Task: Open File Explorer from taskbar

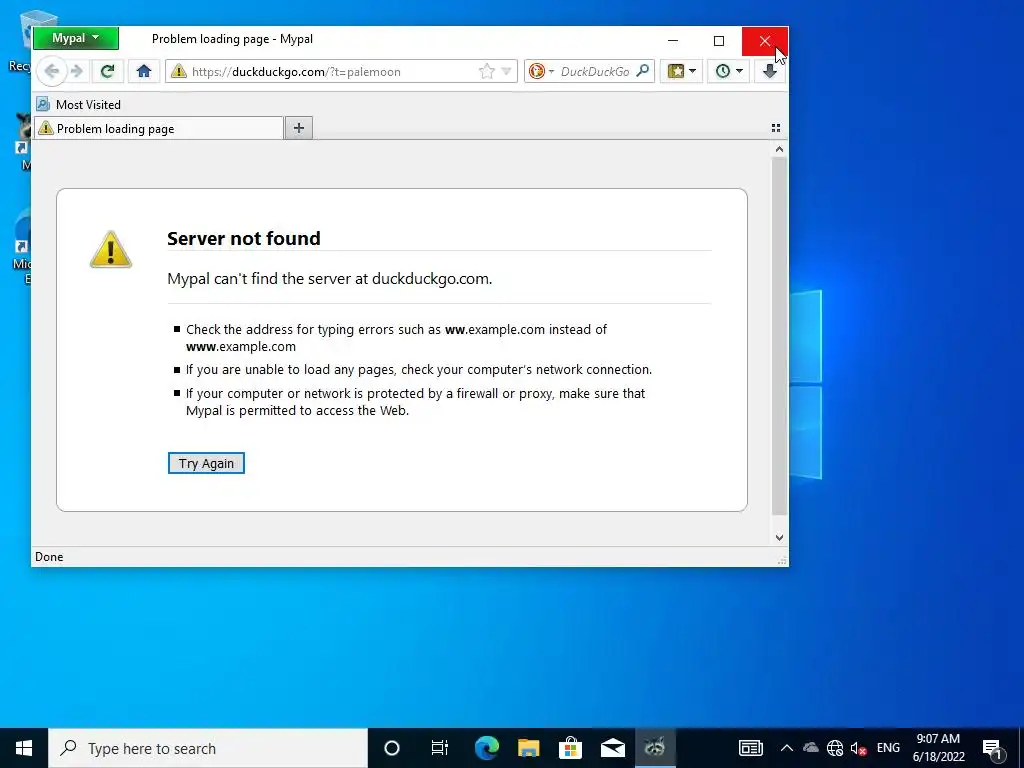Action: [x=529, y=748]
